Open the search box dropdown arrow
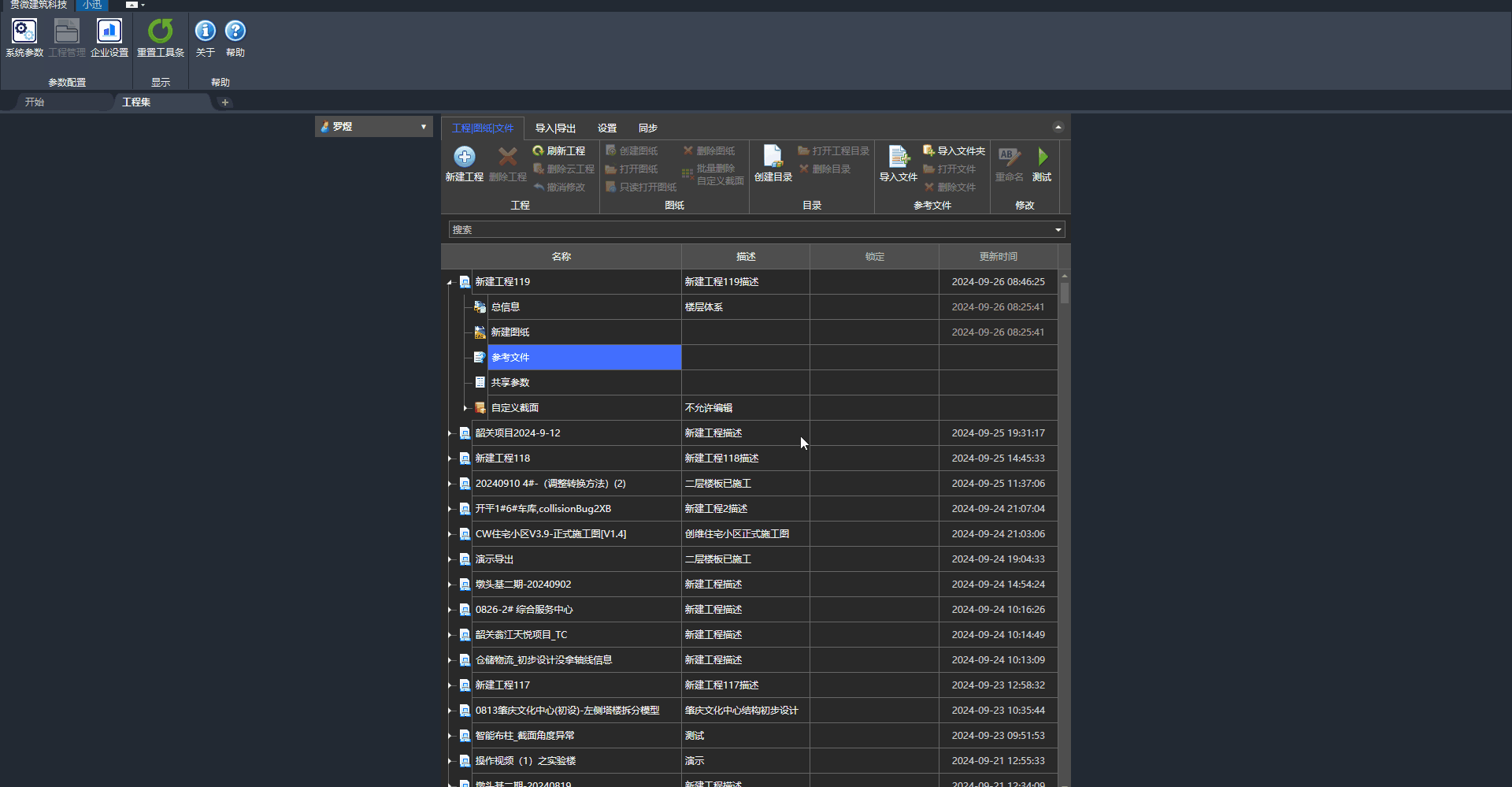 [1058, 230]
